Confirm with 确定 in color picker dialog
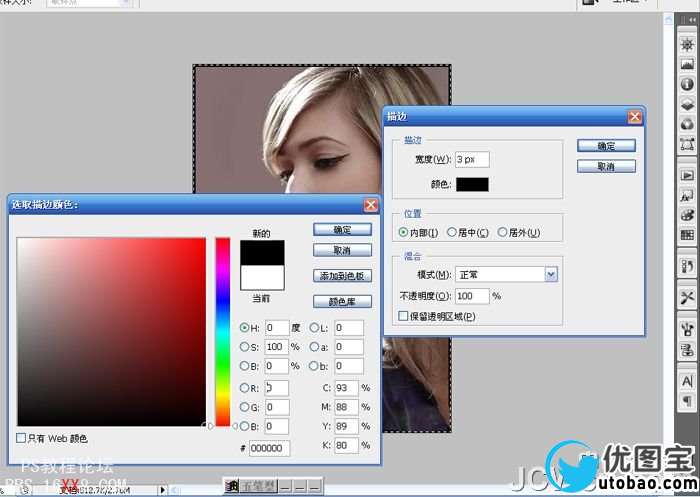This screenshot has height=497, width=700. 342,230
